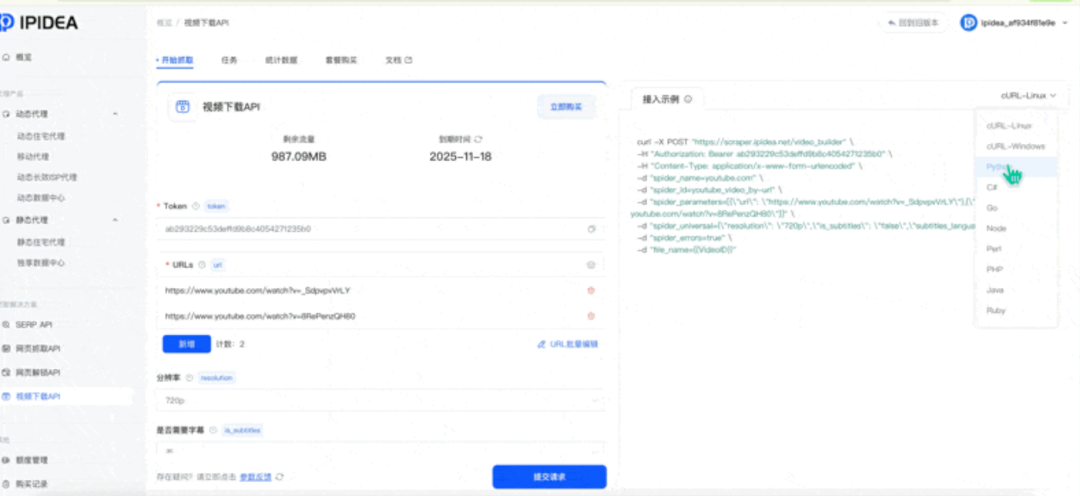
Task: Click the url parameter tag
Action: [218, 265]
